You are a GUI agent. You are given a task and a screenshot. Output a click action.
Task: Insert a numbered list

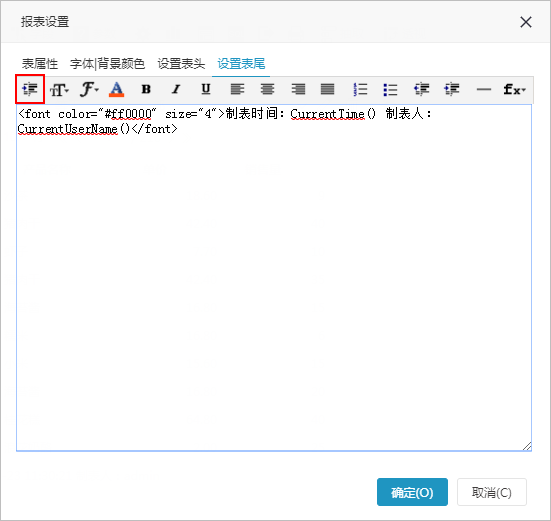pos(360,89)
